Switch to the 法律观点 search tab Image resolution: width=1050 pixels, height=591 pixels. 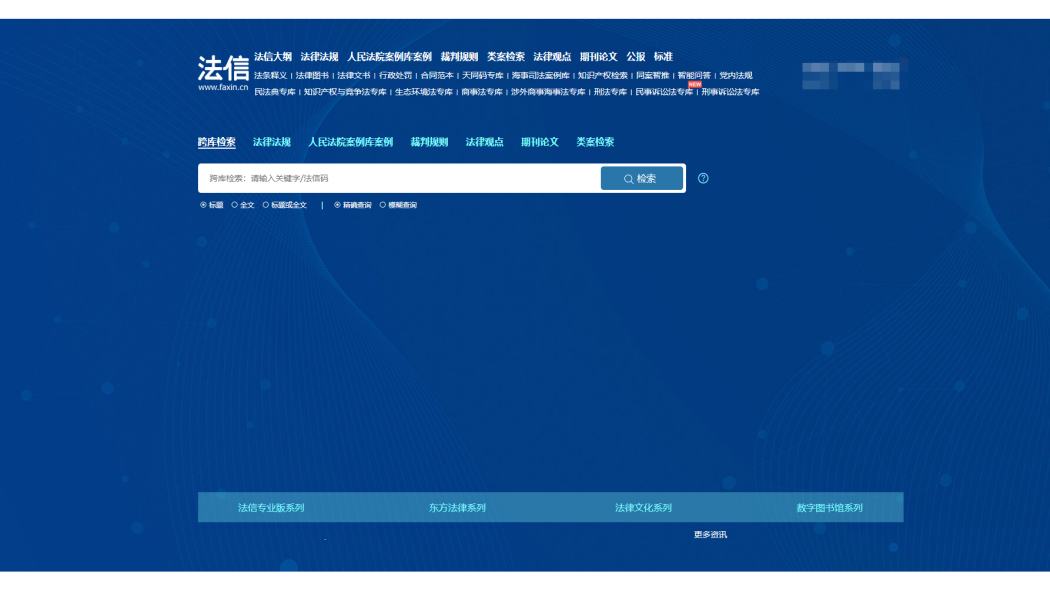[x=484, y=142]
